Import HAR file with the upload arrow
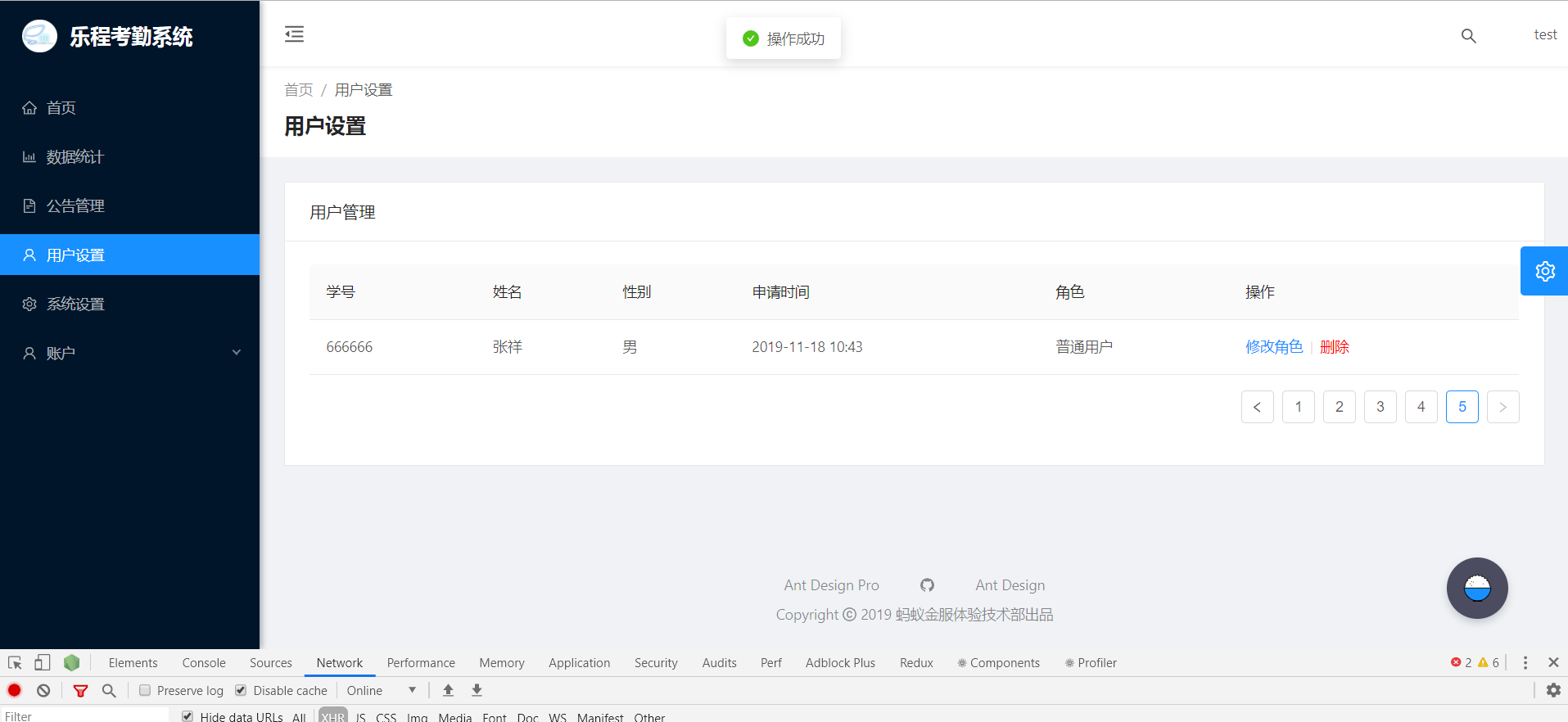This screenshot has height=722, width=1568. point(448,690)
